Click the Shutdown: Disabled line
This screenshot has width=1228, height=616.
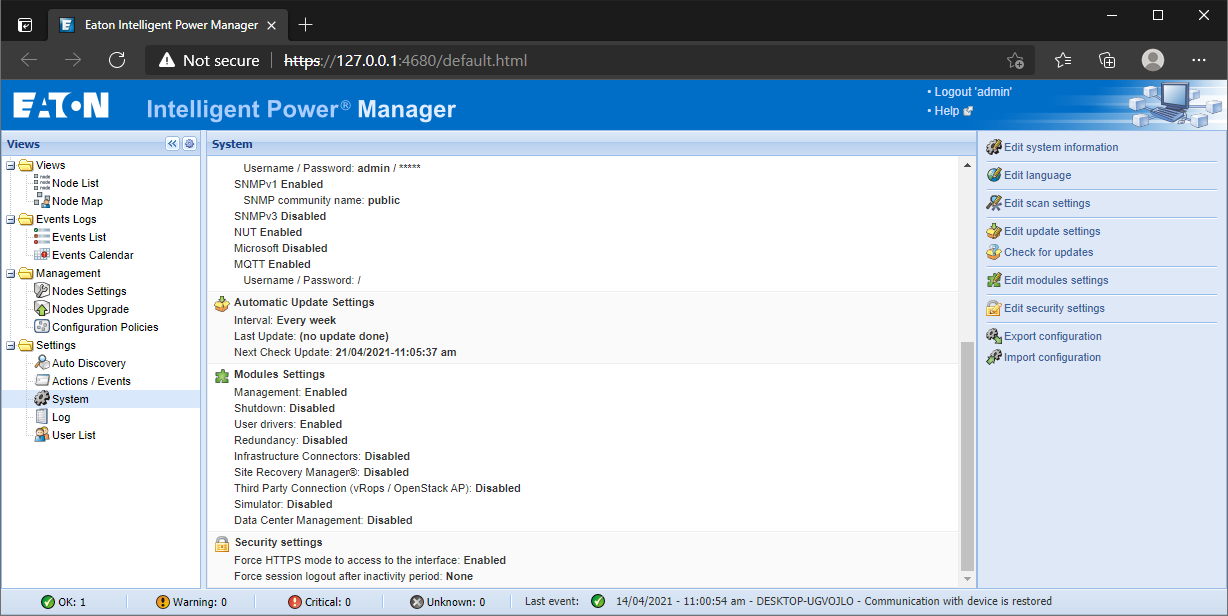pyautogui.click(x=284, y=408)
